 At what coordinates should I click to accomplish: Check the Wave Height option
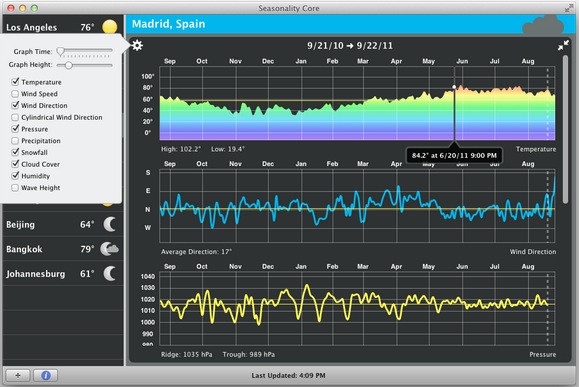point(15,188)
